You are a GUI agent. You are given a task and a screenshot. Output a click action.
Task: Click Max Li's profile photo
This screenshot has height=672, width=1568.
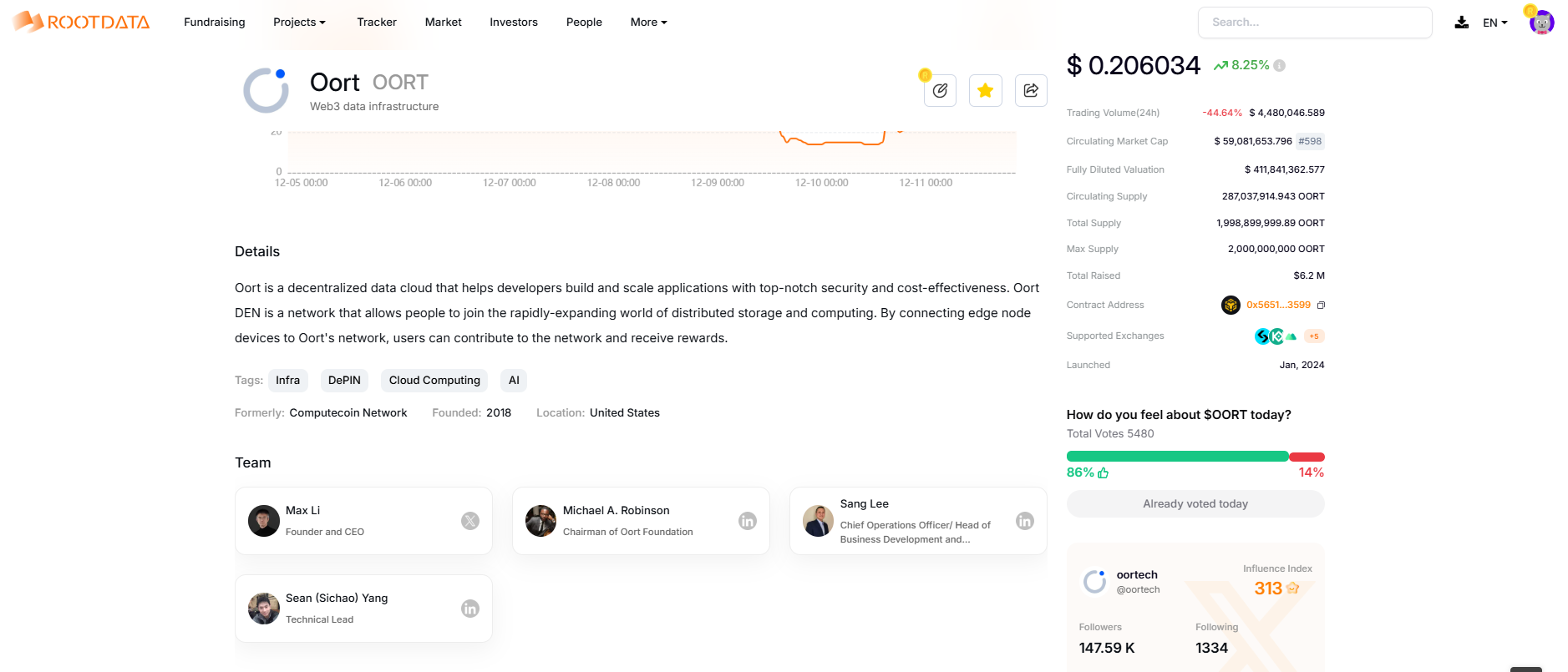click(x=264, y=521)
